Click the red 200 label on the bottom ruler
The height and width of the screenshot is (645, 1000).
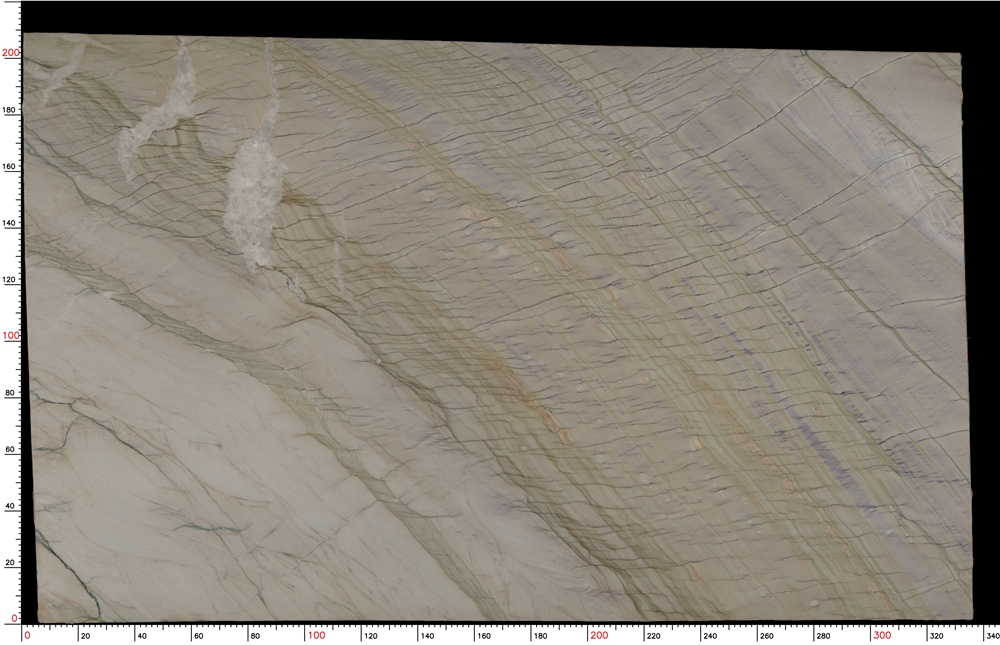[599, 635]
